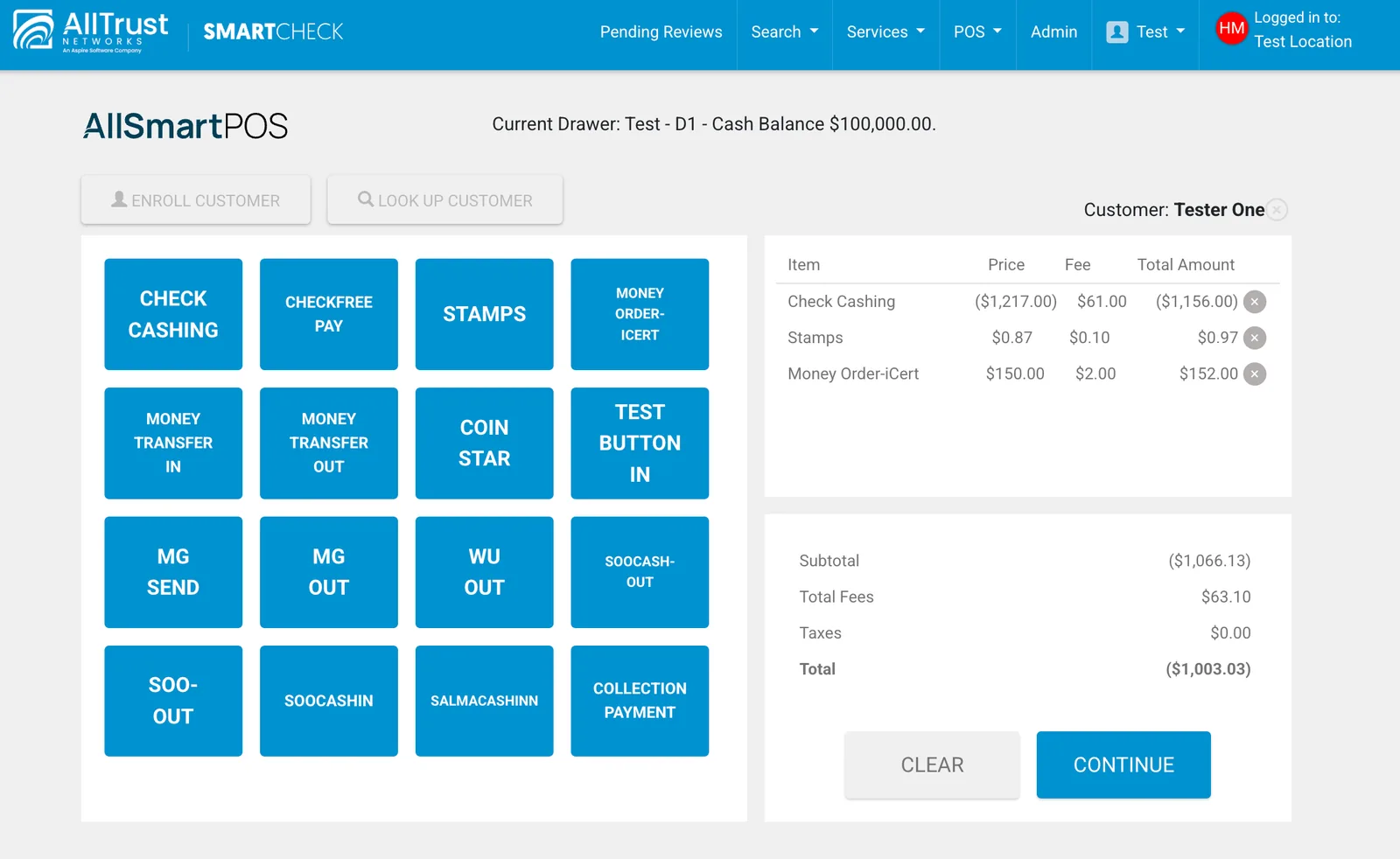Select Money Transfer In tile
The height and width of the screenshot is (859, 1400).
173,443
